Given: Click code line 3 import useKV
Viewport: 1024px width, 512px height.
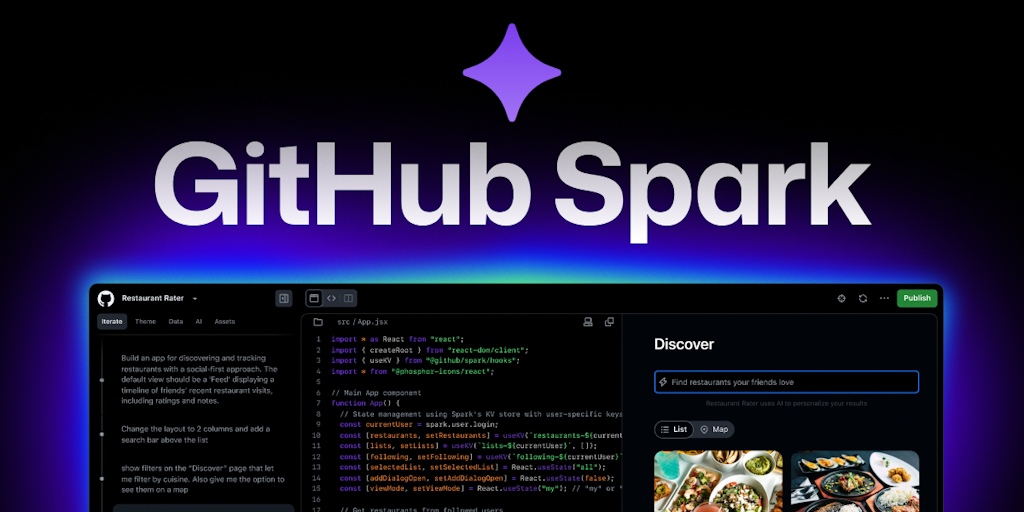Looking at the screenshot, I should coord(425,360).
